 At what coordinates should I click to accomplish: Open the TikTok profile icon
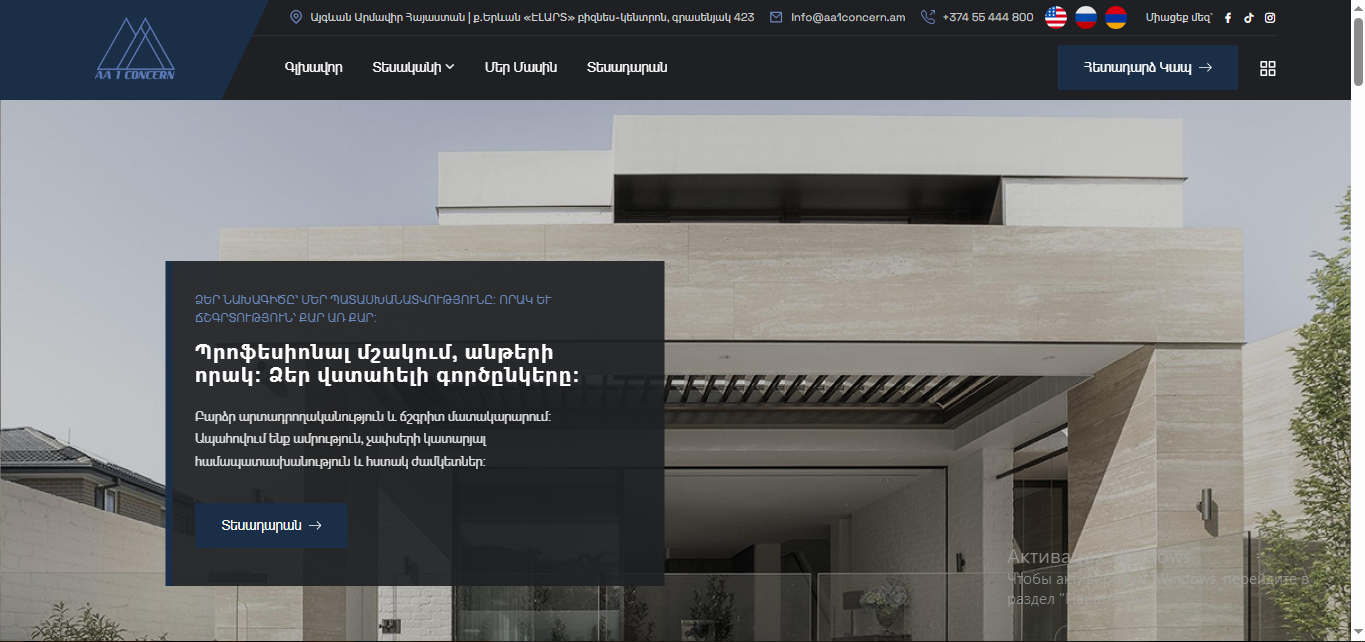(1249, 18)
